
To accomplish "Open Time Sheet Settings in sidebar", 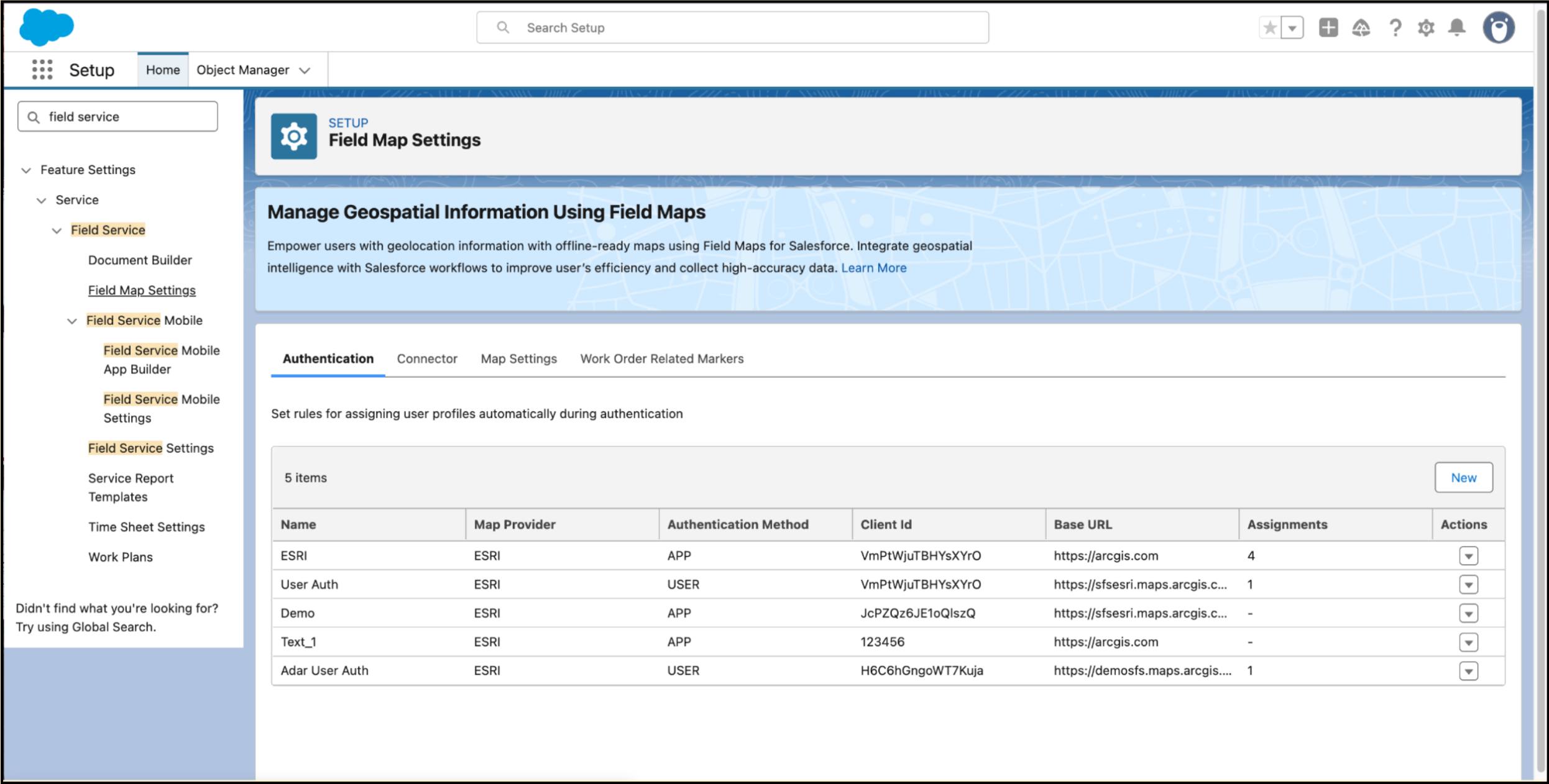I will [147, 527].
